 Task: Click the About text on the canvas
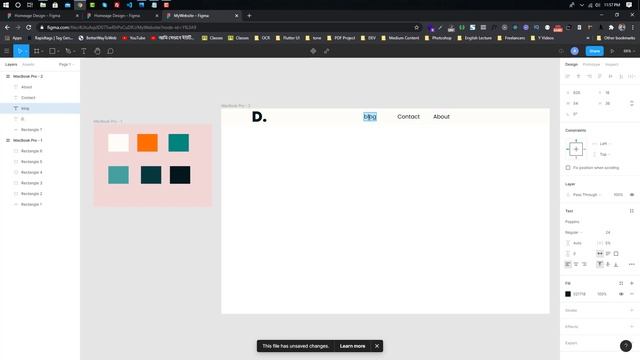[x=441, y=117]
